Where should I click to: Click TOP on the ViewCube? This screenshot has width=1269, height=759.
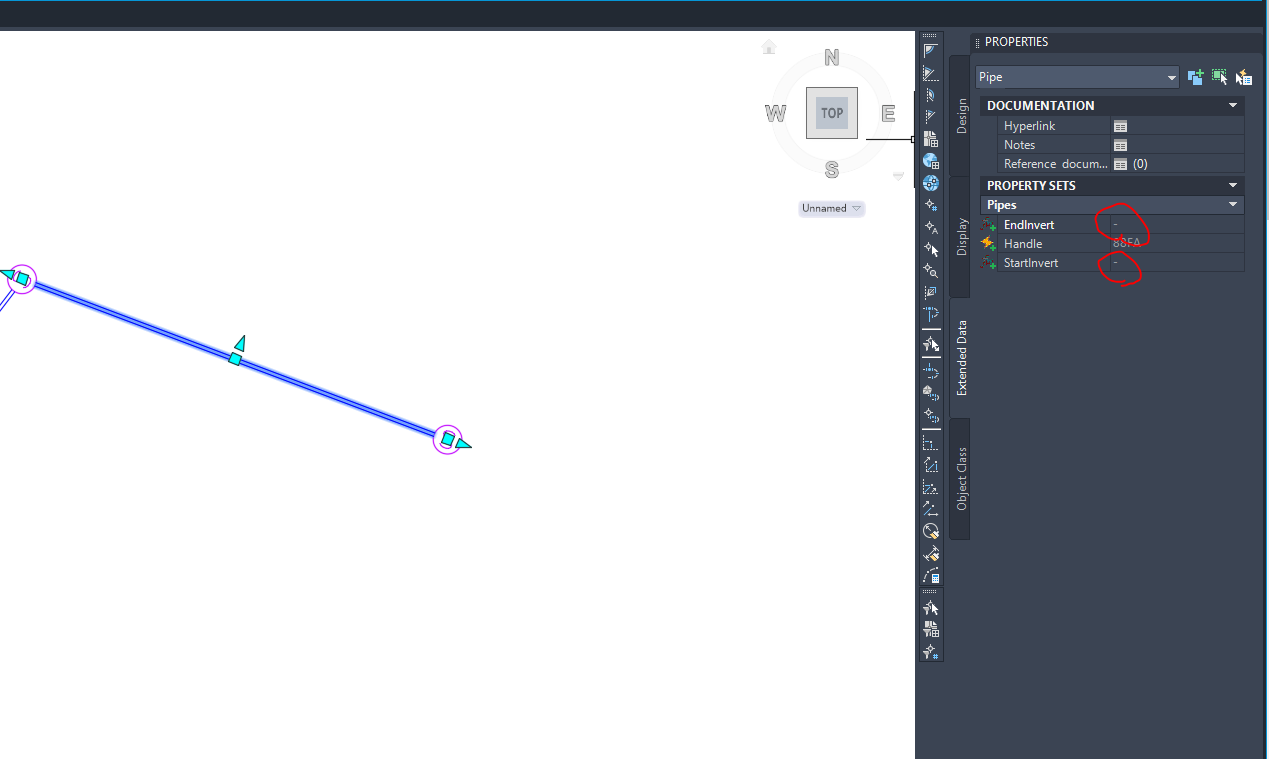[x=831, y=112]
